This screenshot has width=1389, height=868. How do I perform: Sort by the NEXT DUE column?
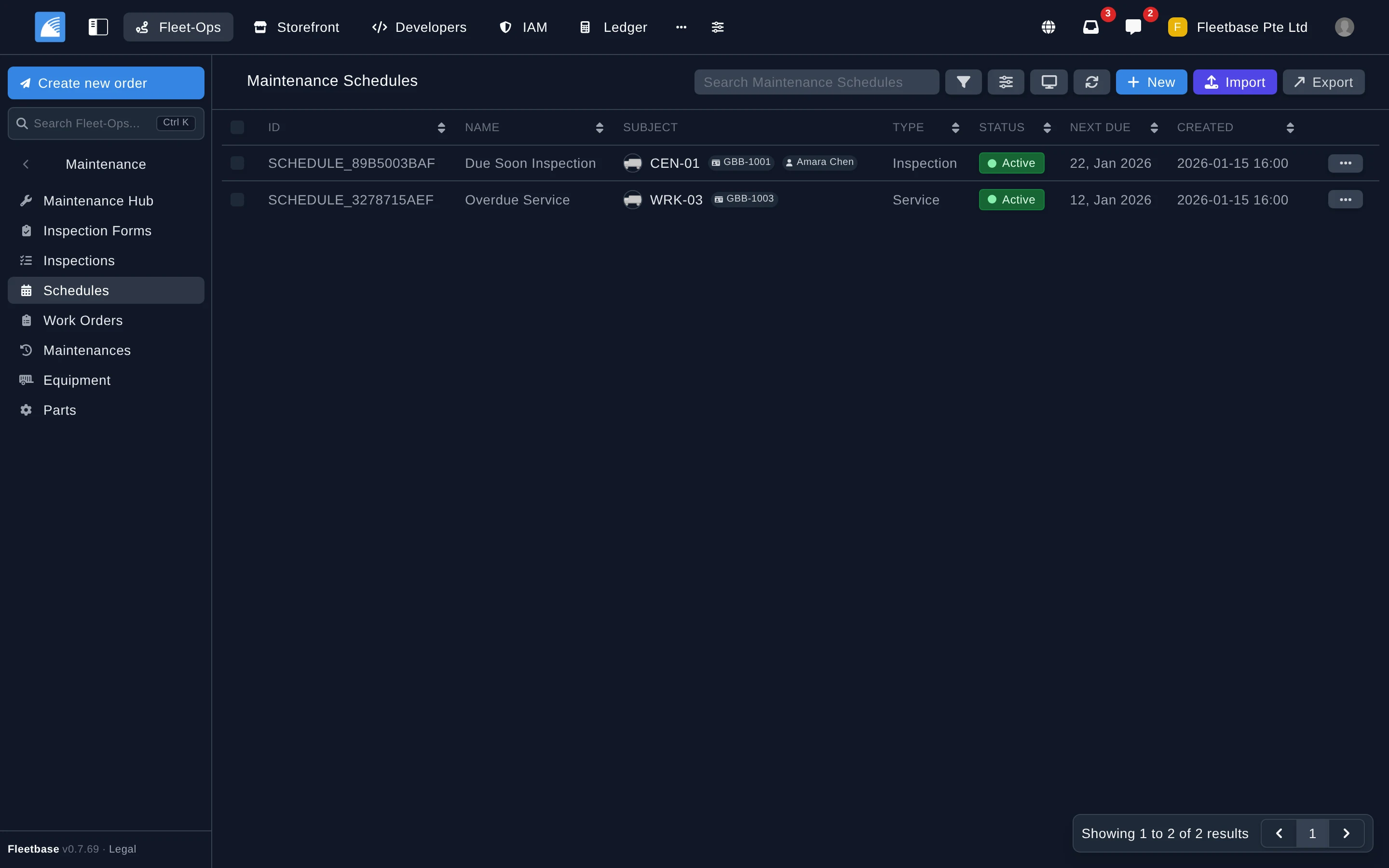click(x=1154, y=127)
